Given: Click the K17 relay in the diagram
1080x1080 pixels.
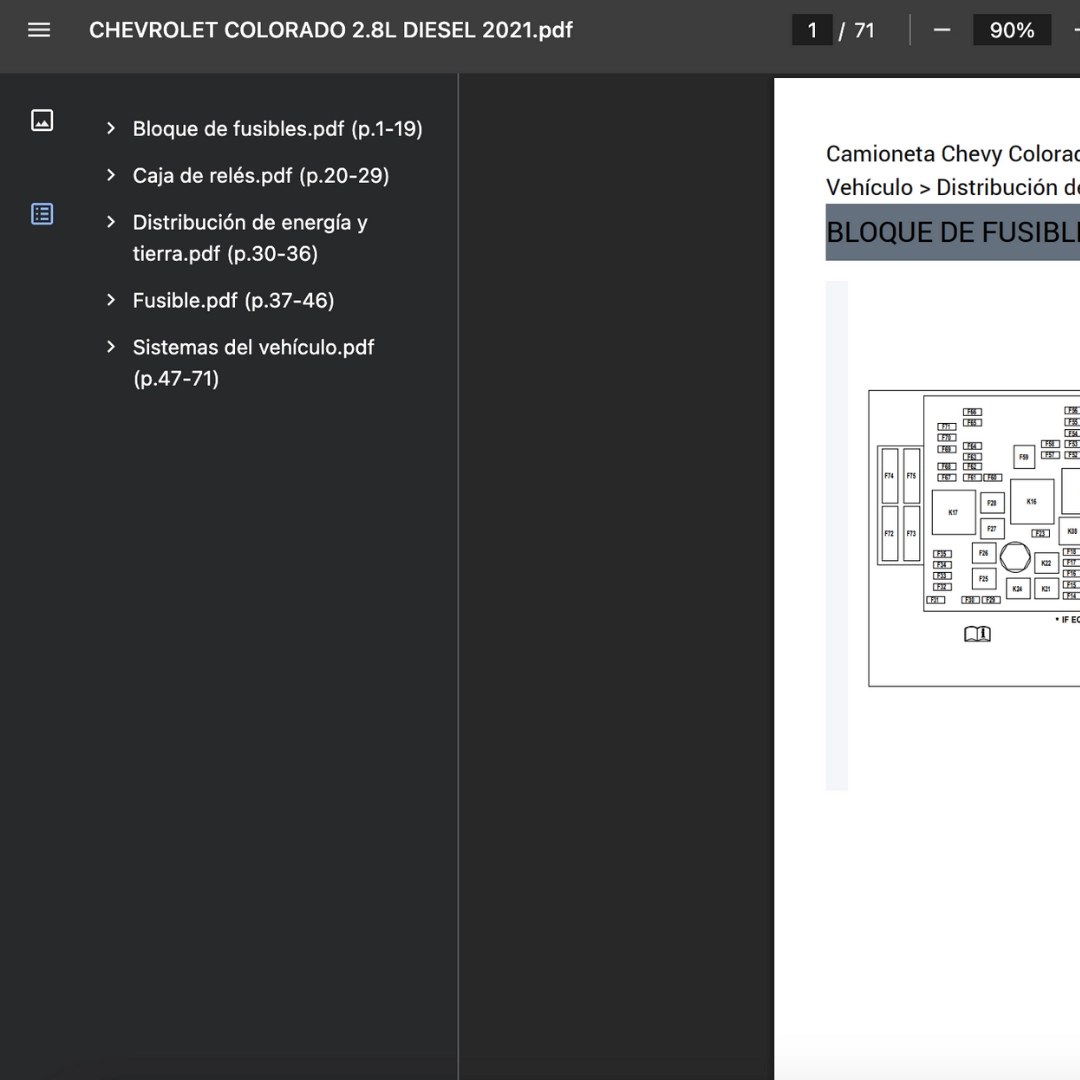Looking at the screenshot, I should pos(953,513).
